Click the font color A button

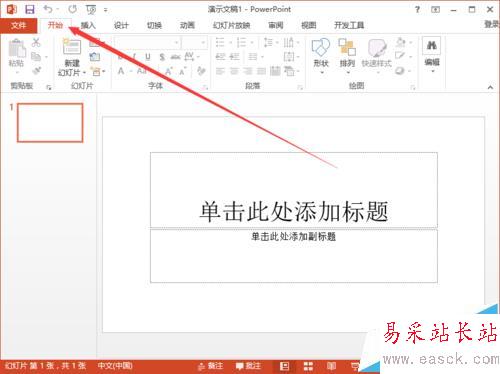coord(121,71)
